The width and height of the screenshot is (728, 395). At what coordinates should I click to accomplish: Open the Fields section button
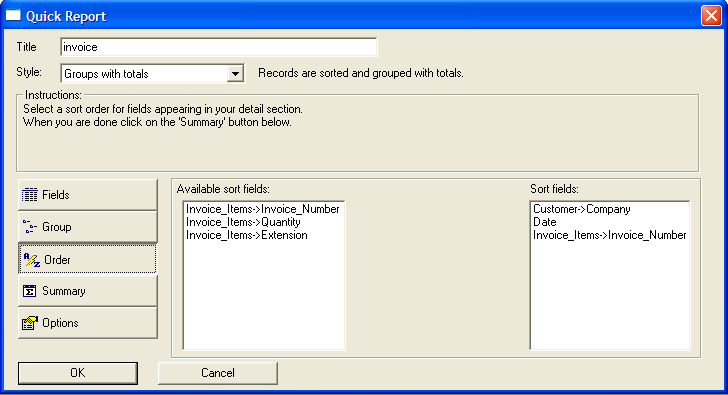88,195
